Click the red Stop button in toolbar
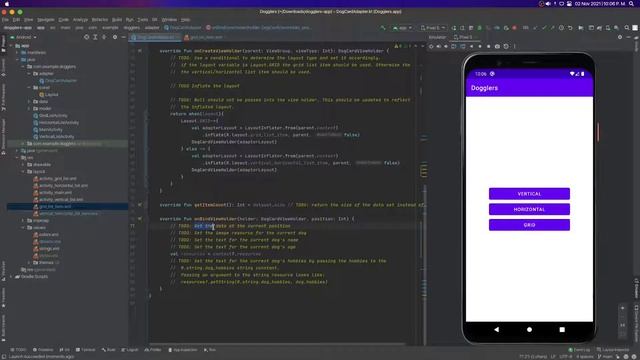The image size is (640, 360). pos(514,28)
